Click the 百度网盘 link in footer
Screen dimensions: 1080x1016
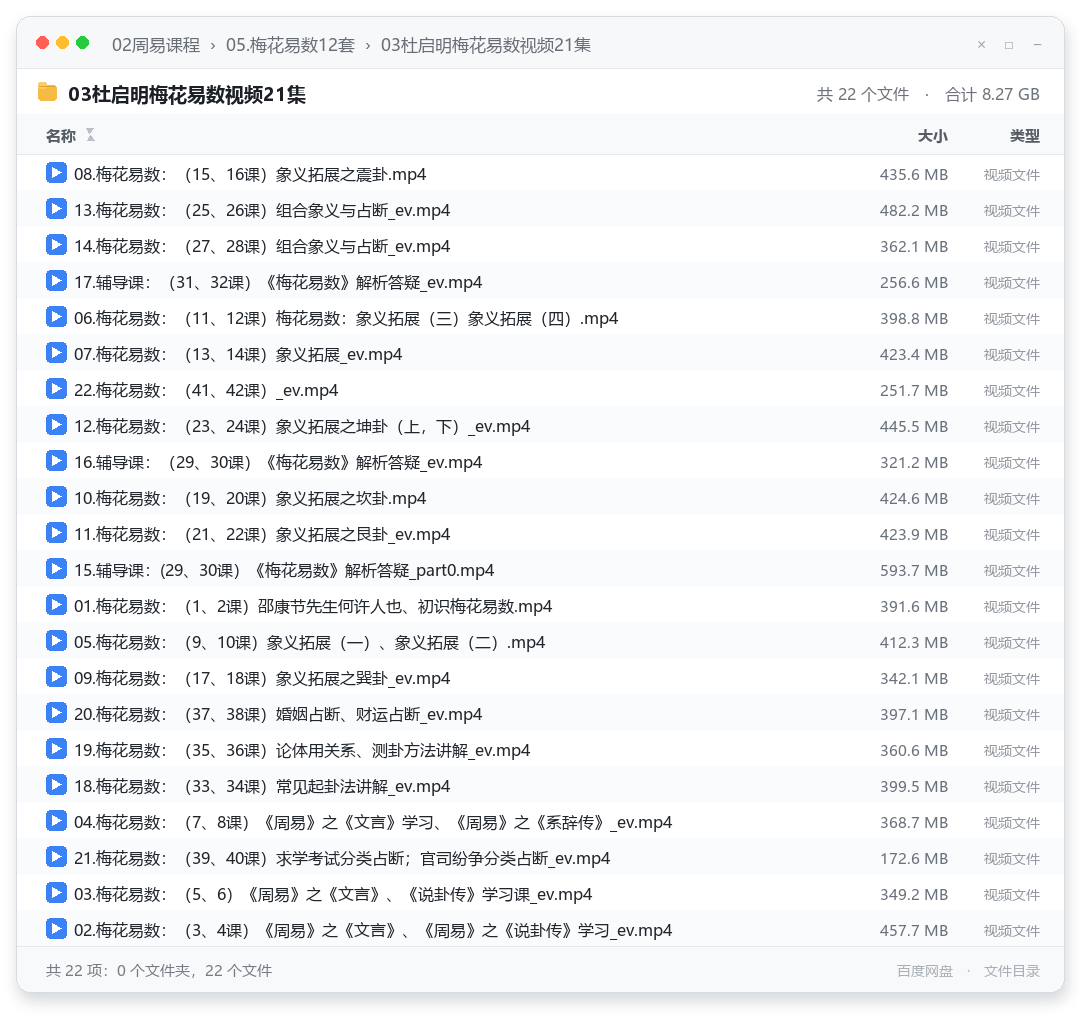point(925,971)
